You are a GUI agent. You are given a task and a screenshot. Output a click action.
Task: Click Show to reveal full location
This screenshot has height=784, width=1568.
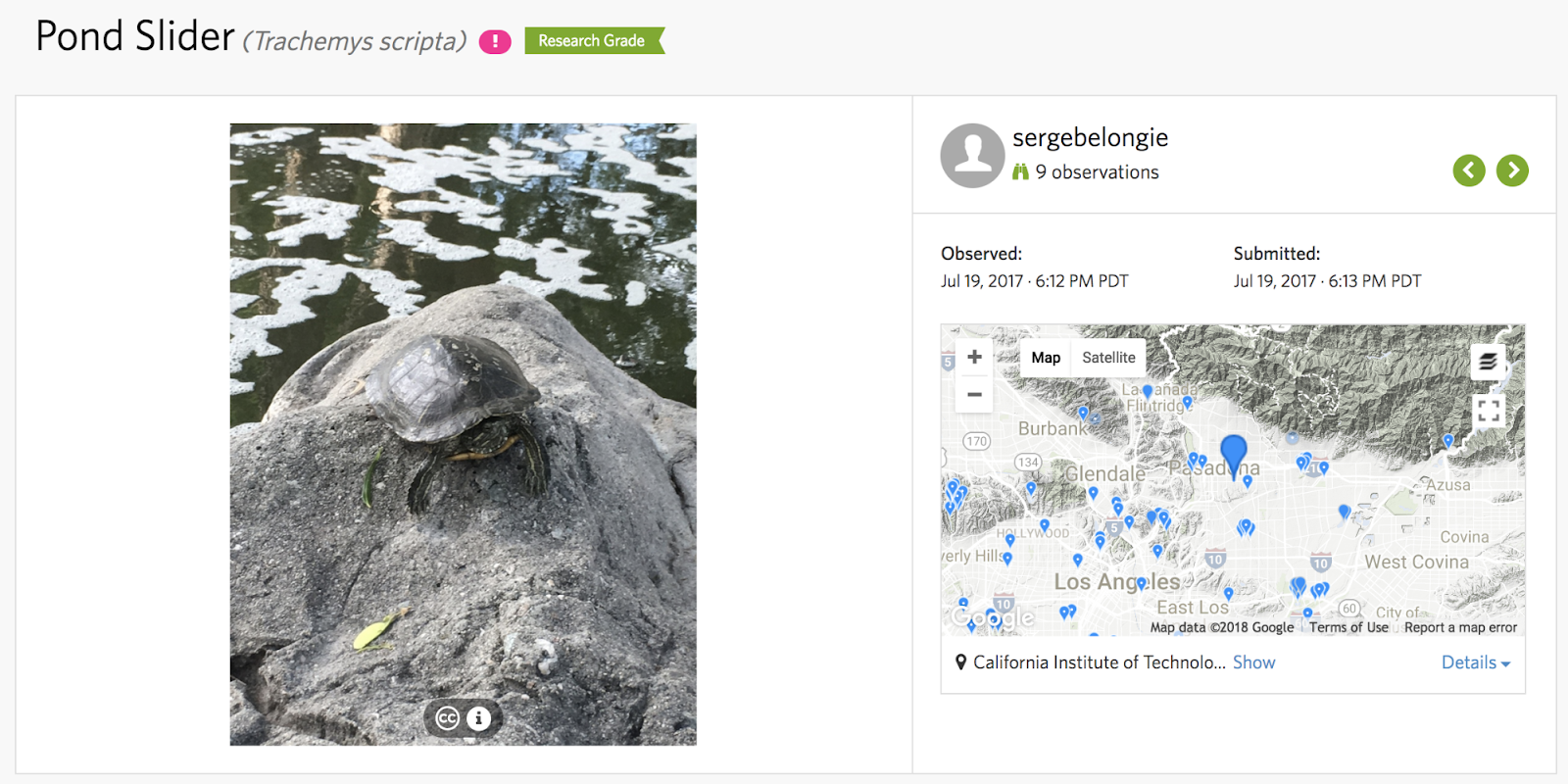1253,662
